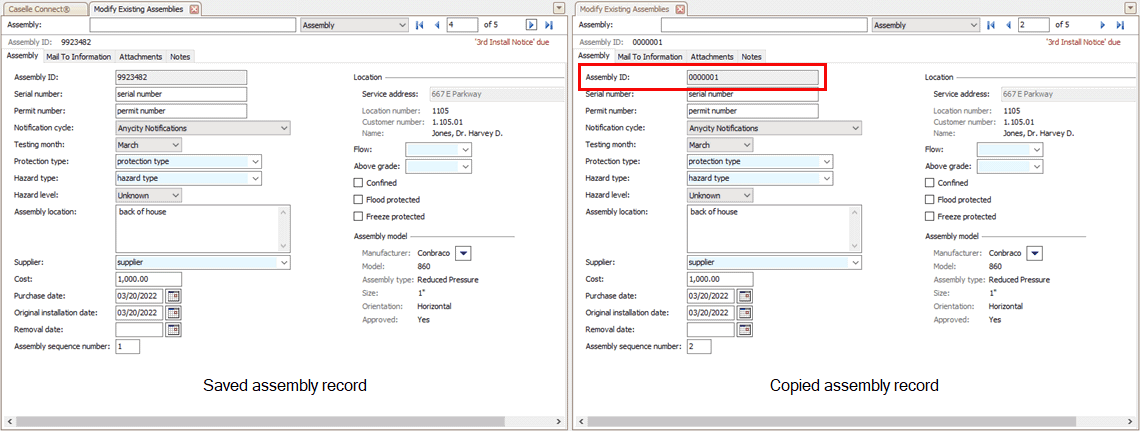Jump to last record in copied assembly window
The width and height of the screenshot is (1140, 431).
point(1119,25)
